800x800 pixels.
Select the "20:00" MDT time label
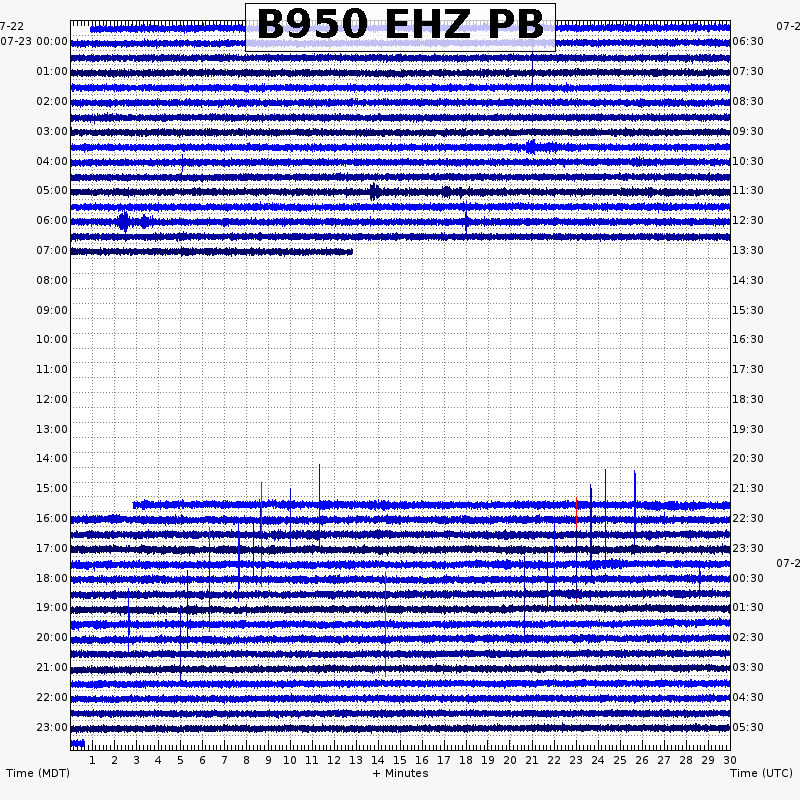pos(52,638)
